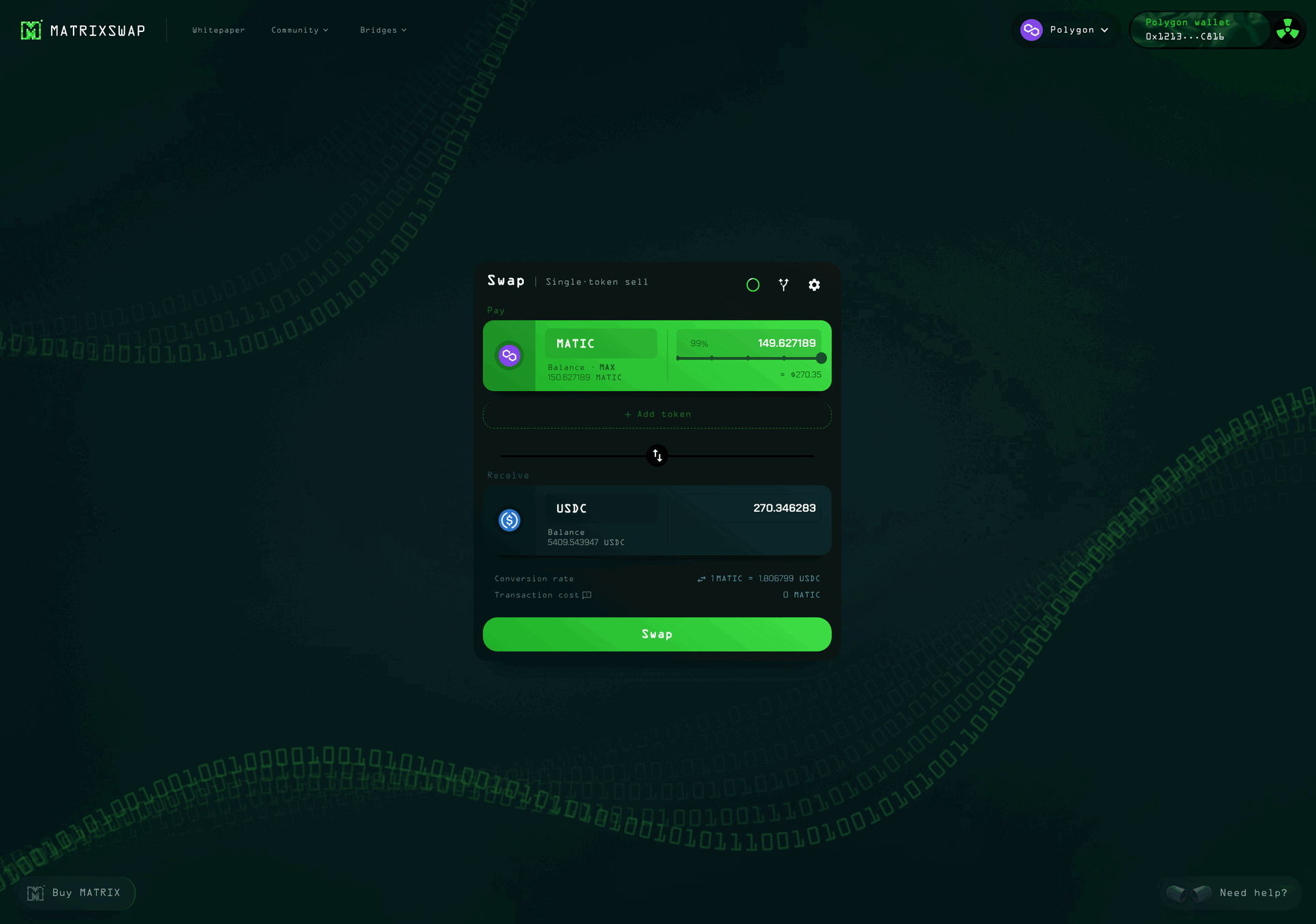Click the 1.806799 USDC conversion rate value
1316x924 pixels.
coord(789,579)
